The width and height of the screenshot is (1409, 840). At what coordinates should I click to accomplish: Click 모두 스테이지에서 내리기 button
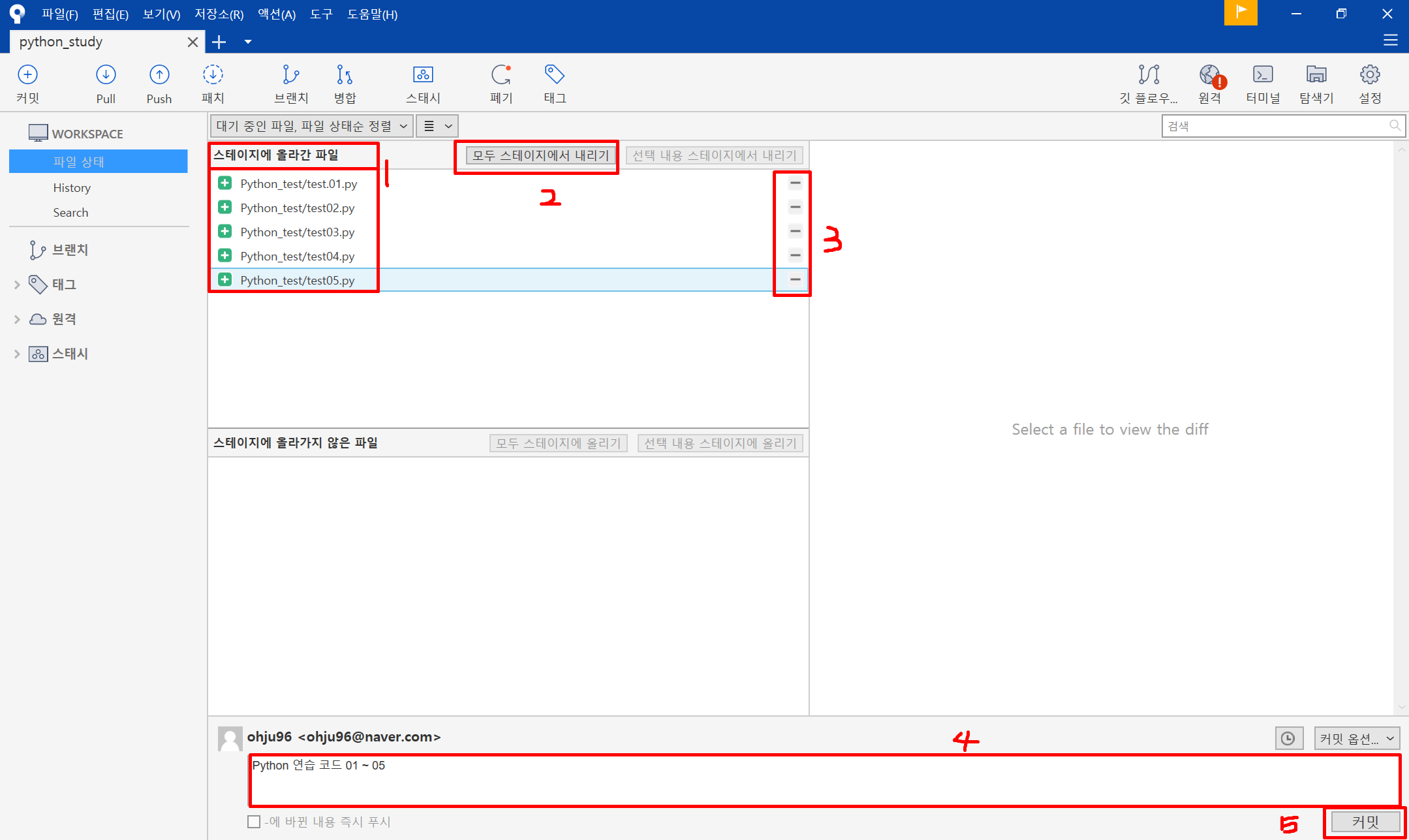click(x=540, y=155)
